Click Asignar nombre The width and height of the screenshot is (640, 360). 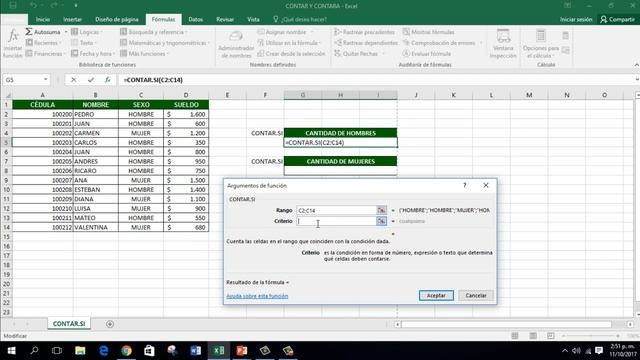coord(285,32)
